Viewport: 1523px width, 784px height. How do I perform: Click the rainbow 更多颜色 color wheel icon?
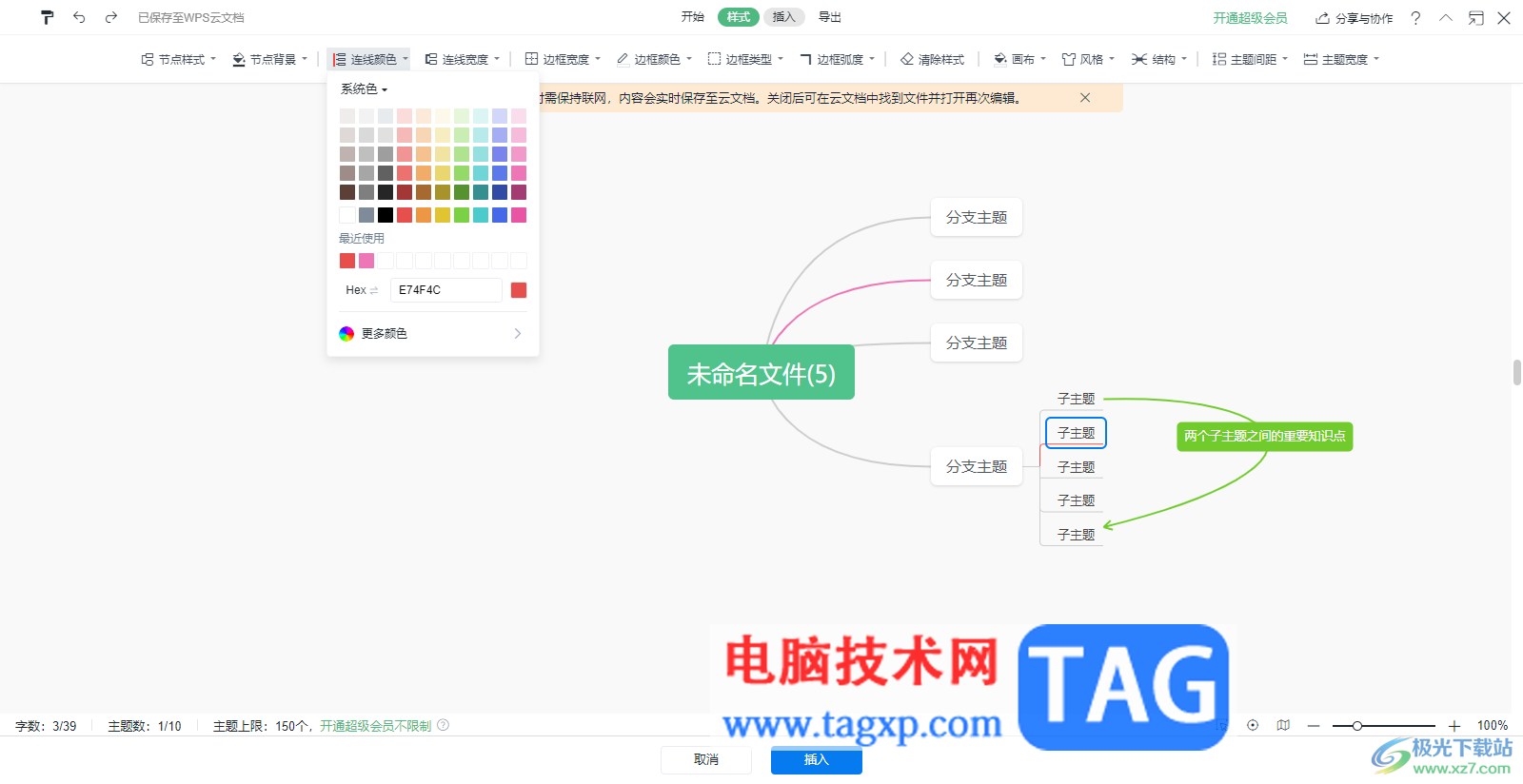346,333
